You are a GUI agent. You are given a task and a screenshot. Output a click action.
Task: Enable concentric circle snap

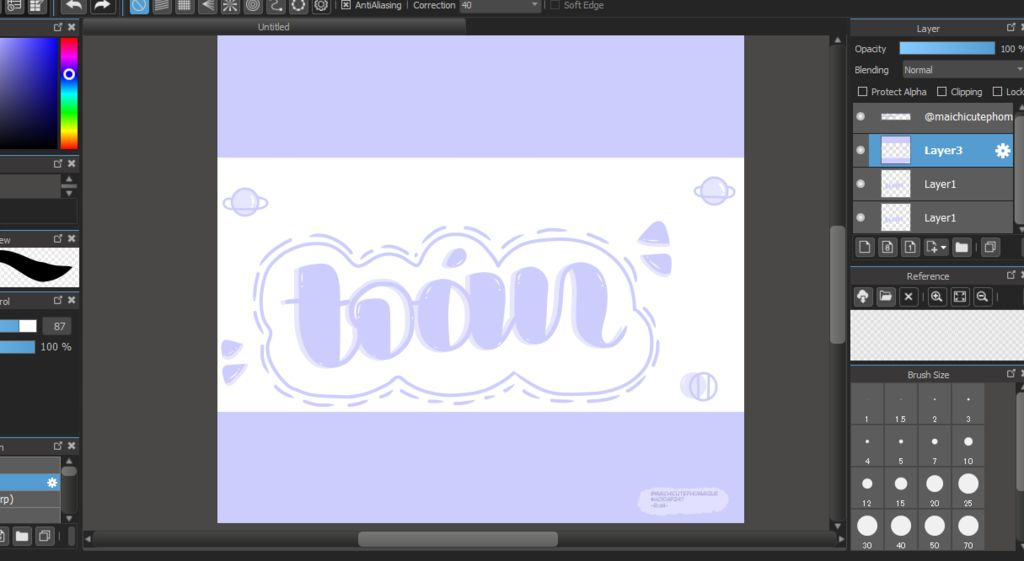click(253, 6)
